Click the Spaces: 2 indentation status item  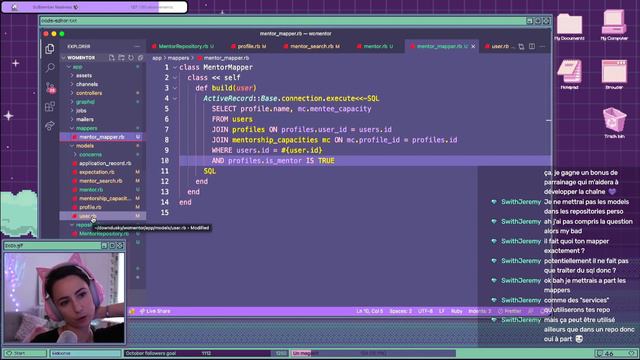pyautogui.click(x=400, y=311)
